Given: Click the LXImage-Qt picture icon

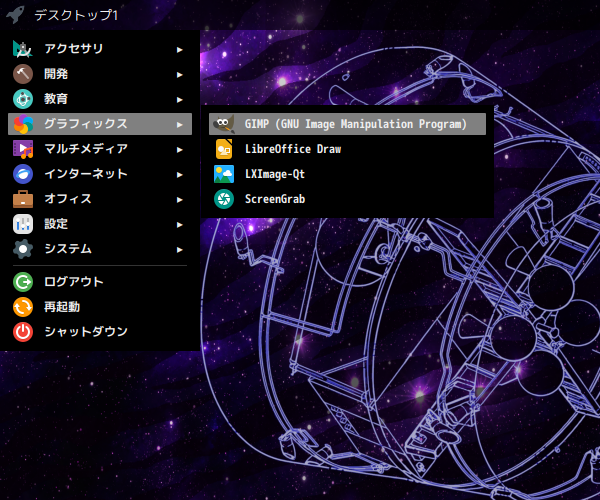Looking at the screenshot, I should (x=224, y=174).
